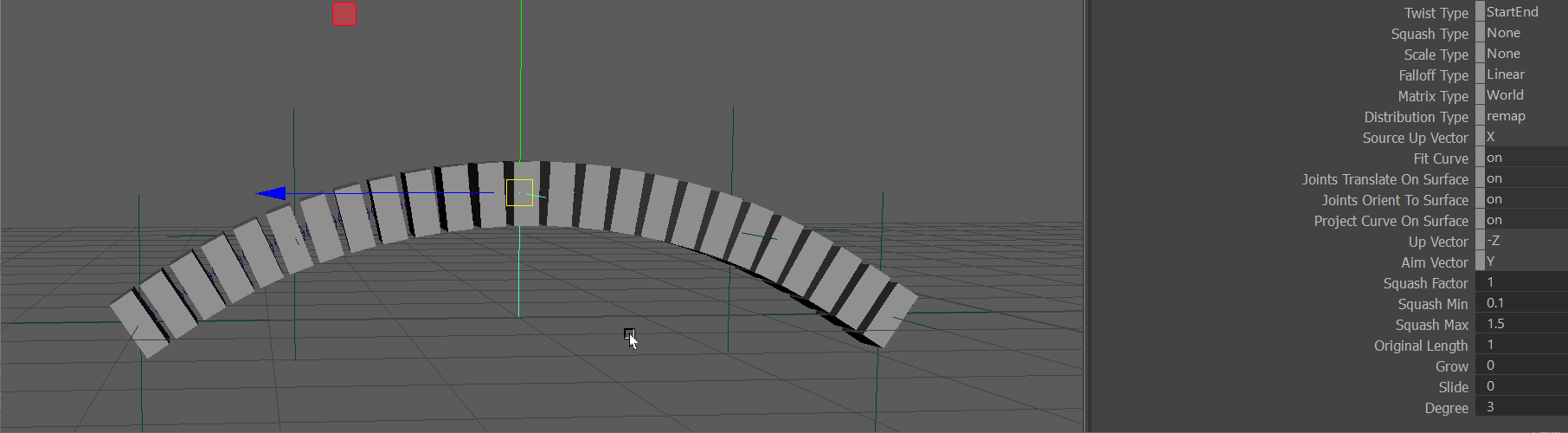The image size is (1568, 433).
Task: Toggle Joints Orient To Surface on value
Action: click(x=1522, y=199)
